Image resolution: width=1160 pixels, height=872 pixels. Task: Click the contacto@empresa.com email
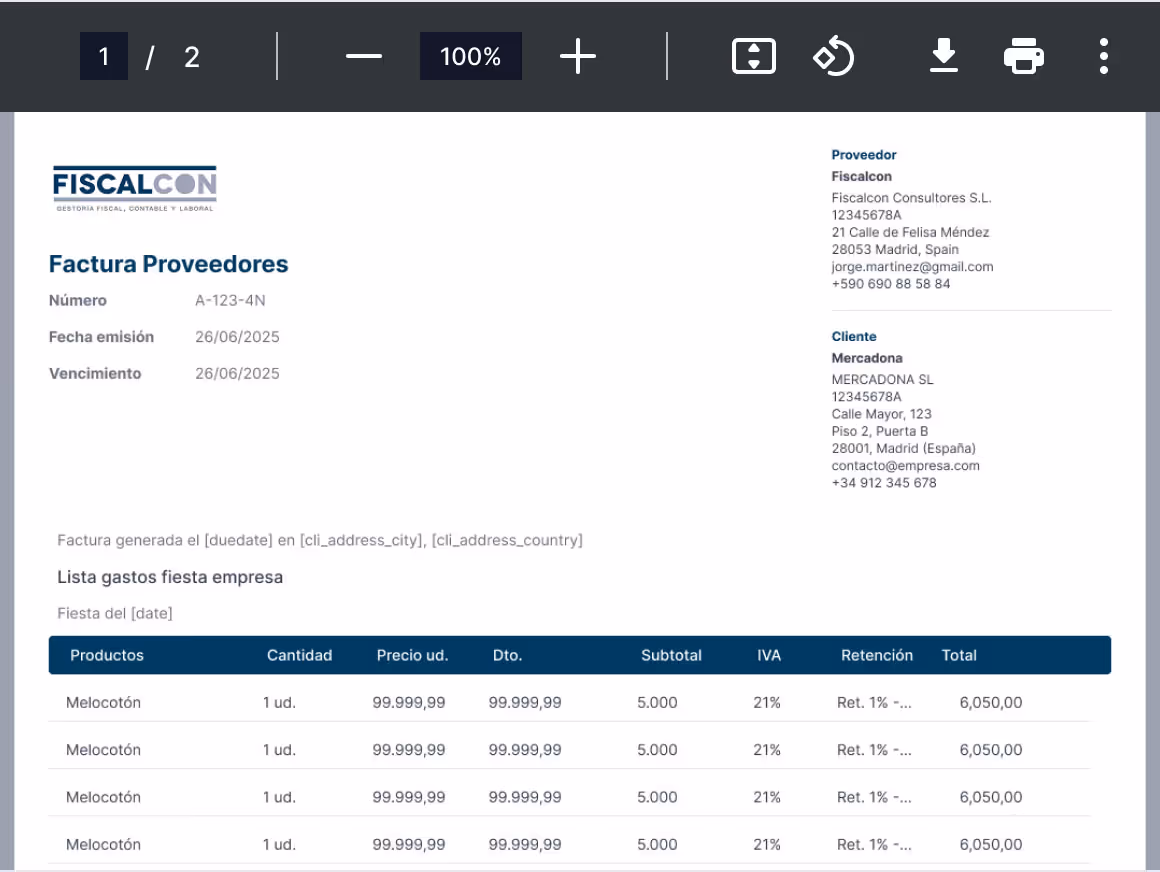[906, 465]
